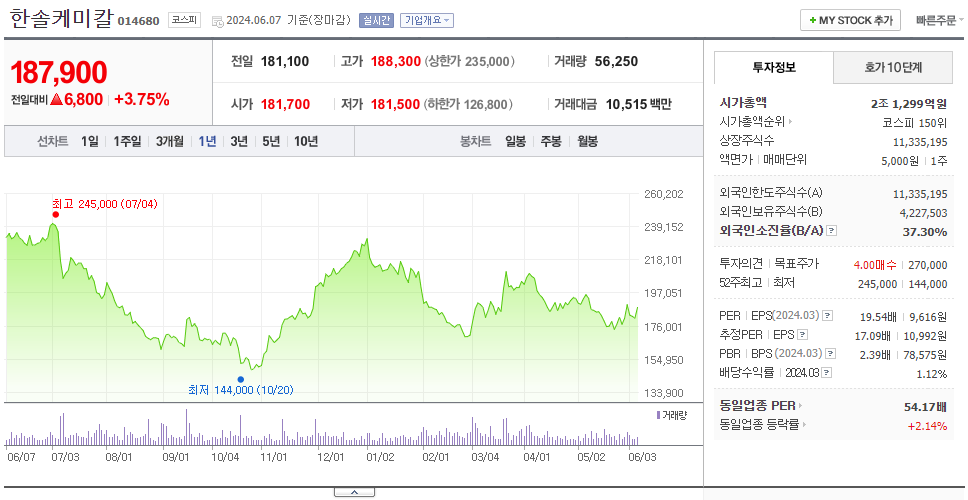Click the 동일업종 PER value 54.17배
968x500 pixels.
[925, 407]
